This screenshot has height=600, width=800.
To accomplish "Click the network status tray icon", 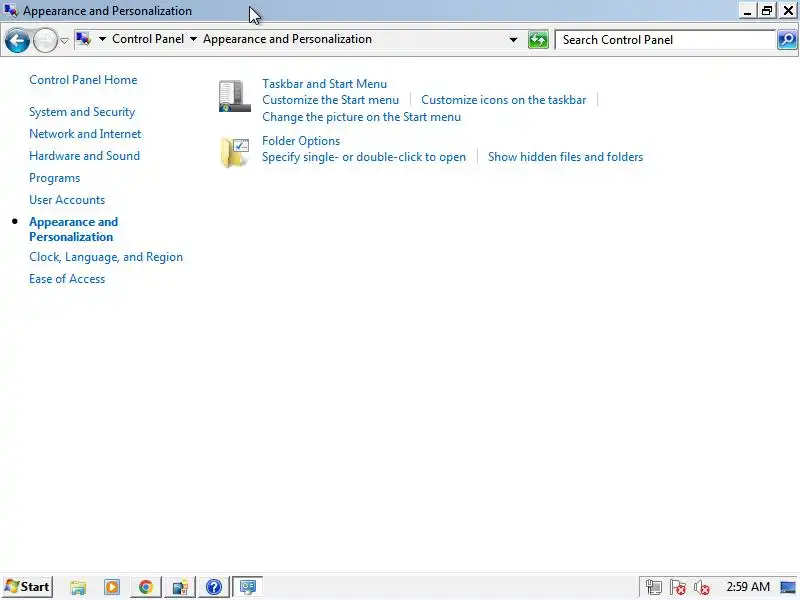I will [x=654, y=587].
